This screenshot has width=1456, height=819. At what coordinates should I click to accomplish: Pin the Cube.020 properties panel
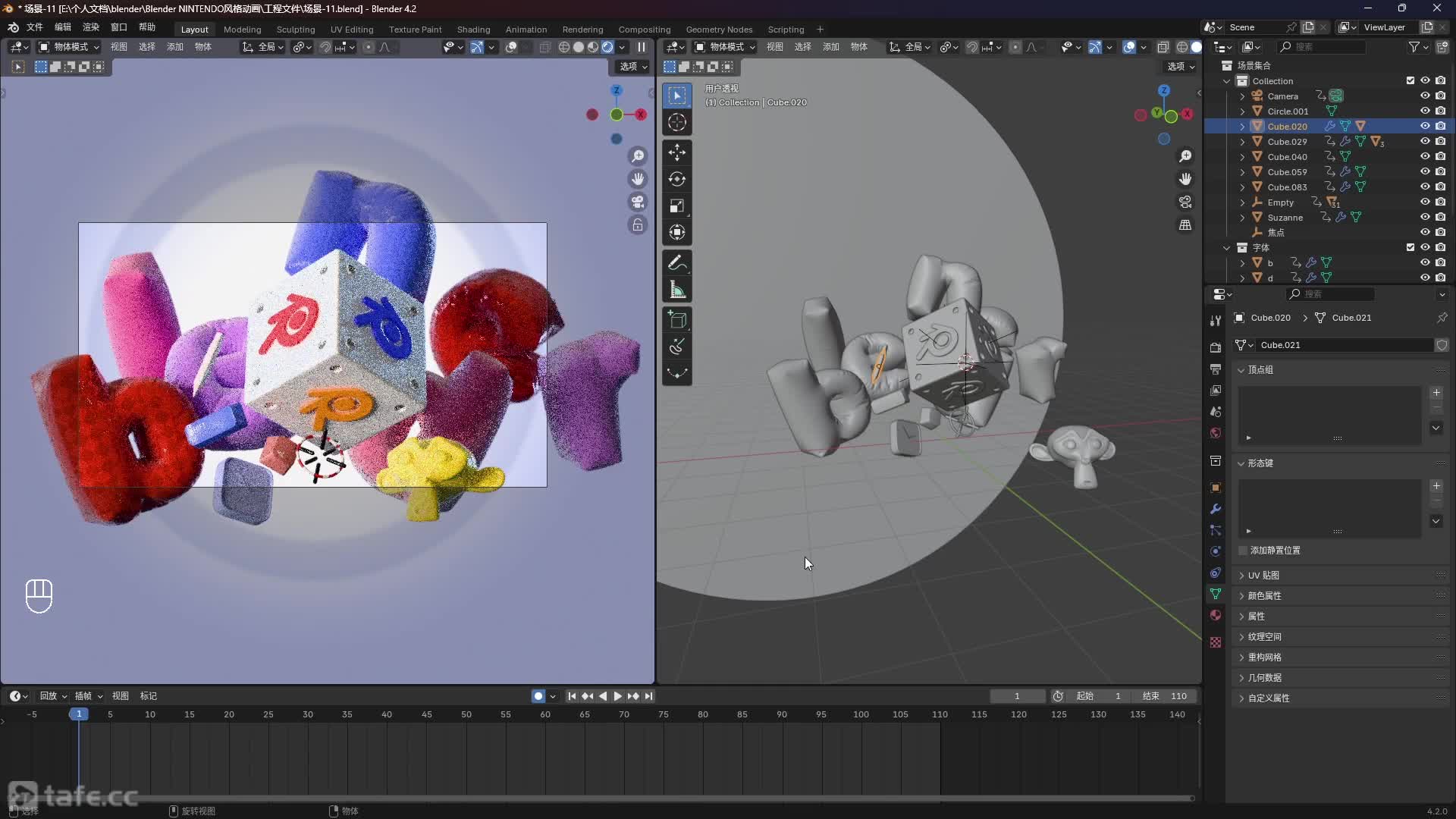pyautogui.click(x=1442, y=318)
